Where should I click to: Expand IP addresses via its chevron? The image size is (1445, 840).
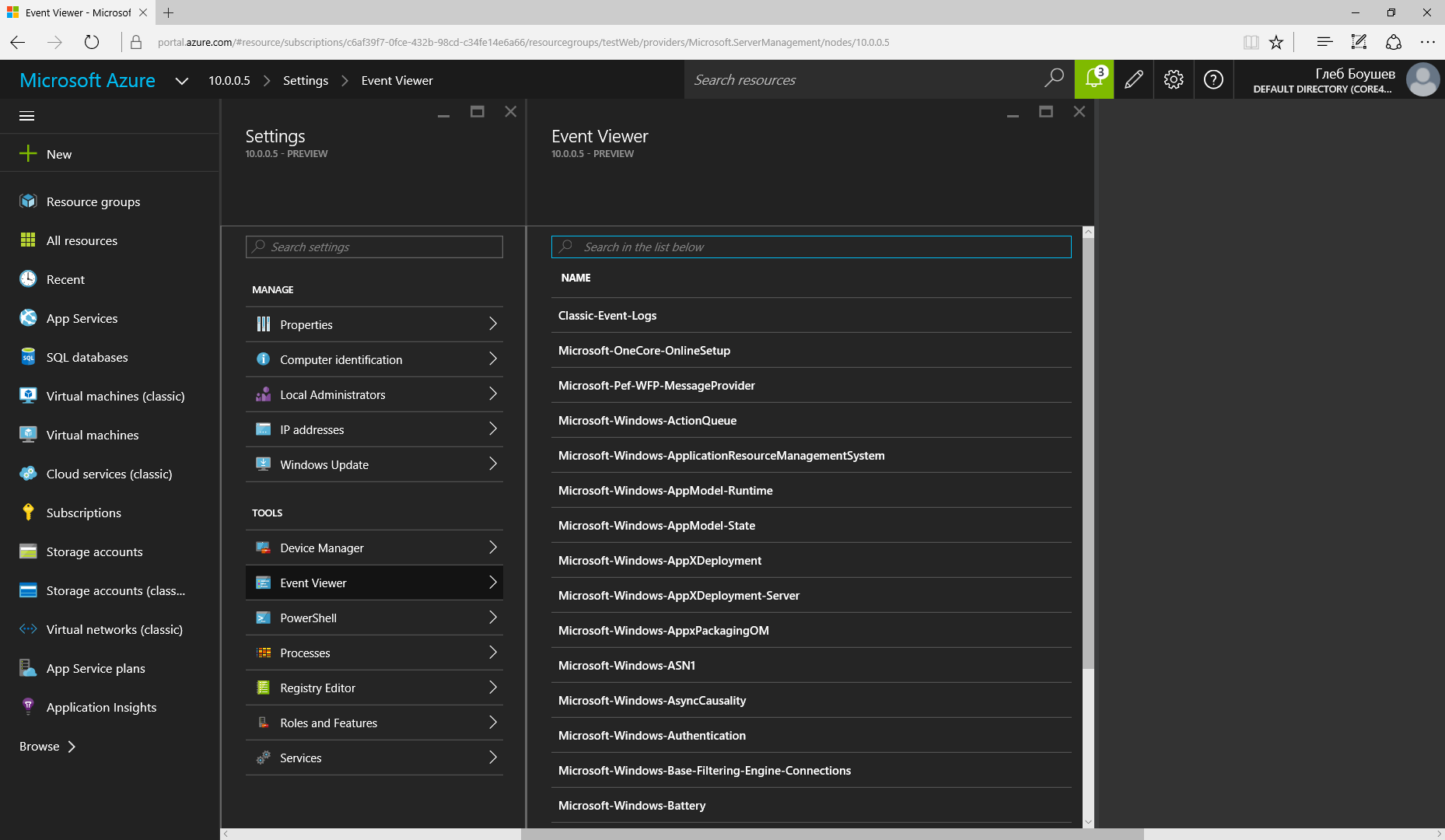pyautogui.click(x=493, y=429)
